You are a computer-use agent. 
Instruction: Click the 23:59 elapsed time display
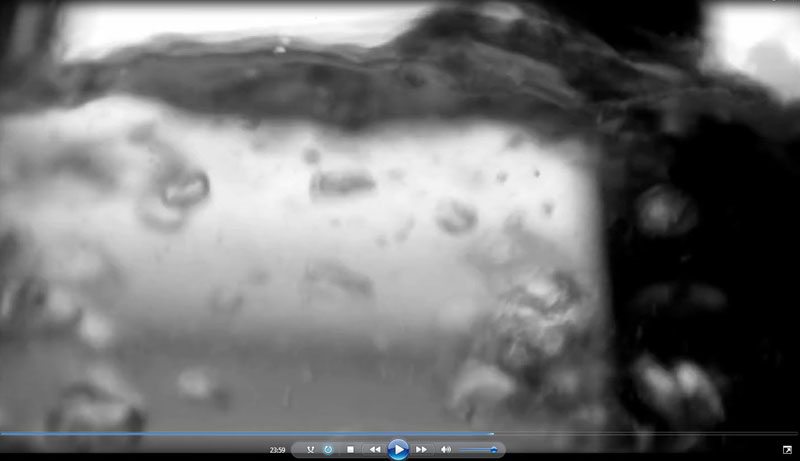click(x=278, y=450)
